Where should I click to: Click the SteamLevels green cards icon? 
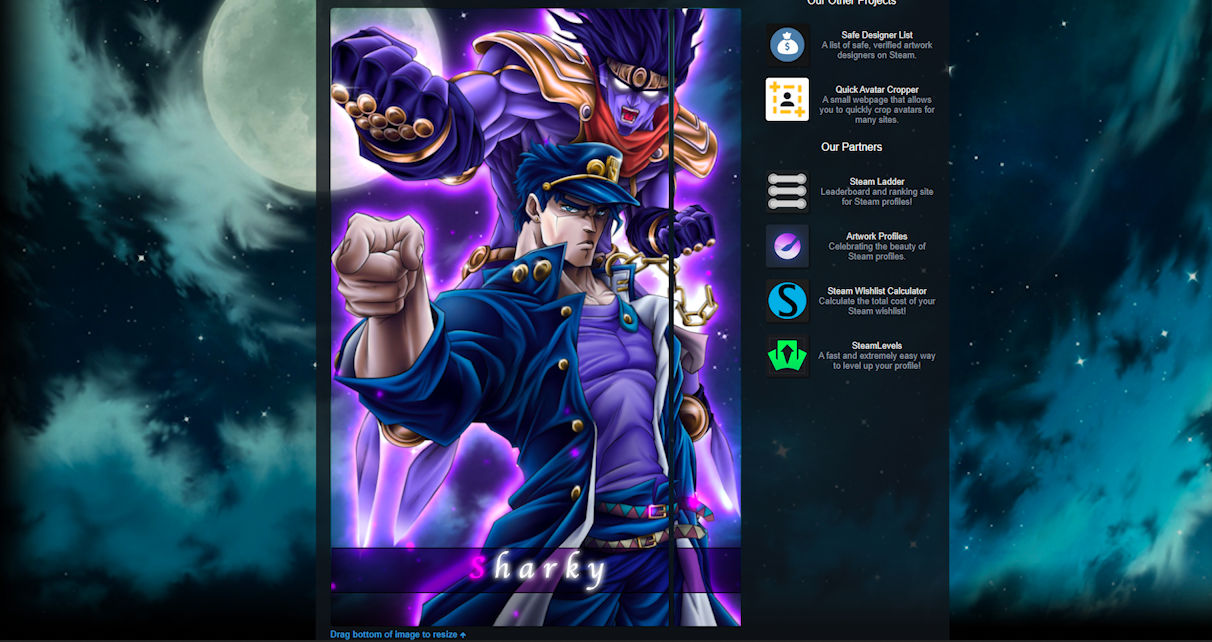787,356
